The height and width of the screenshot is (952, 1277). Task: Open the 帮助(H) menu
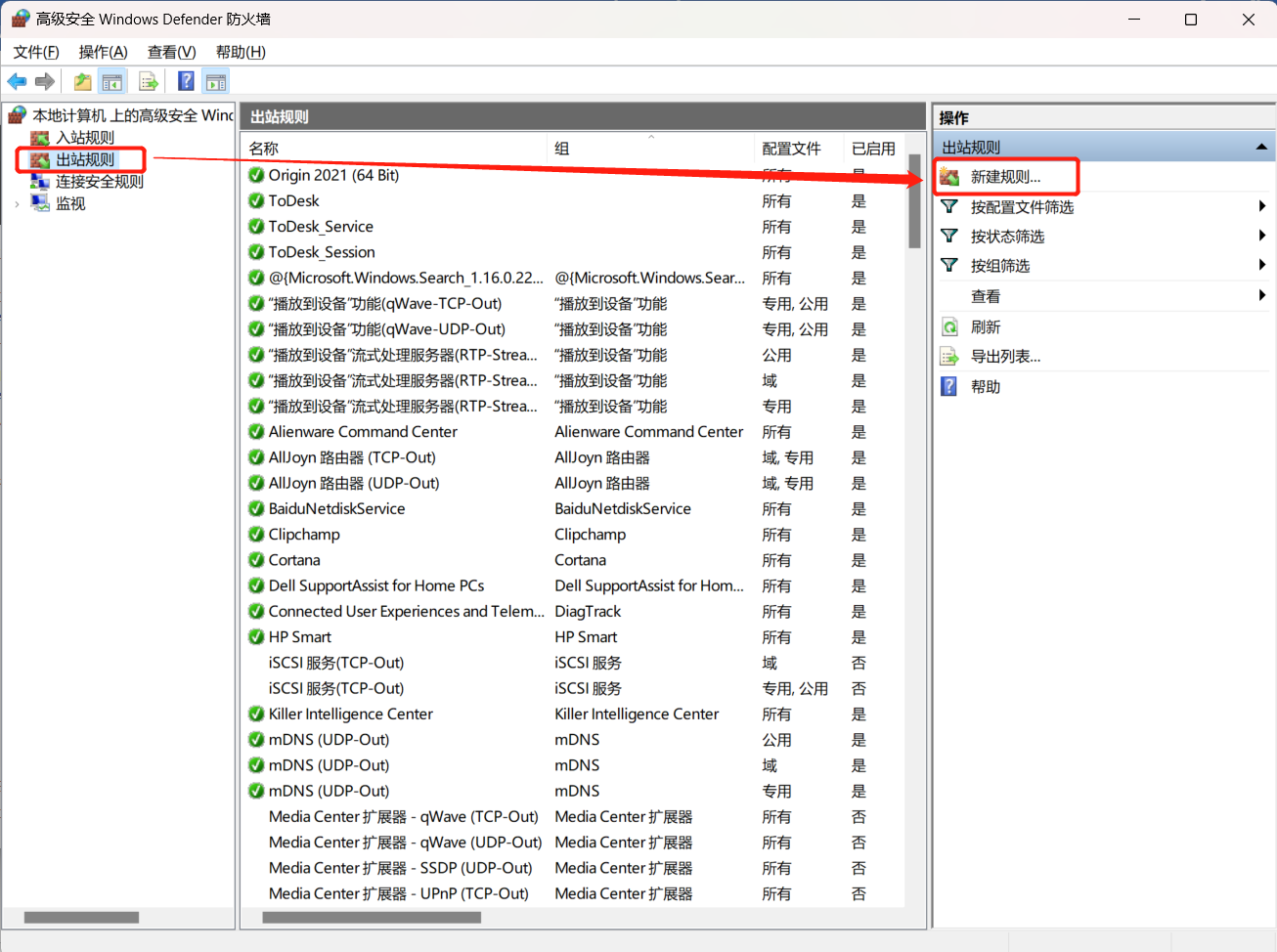pyautogui.click(x=241, y=52)
